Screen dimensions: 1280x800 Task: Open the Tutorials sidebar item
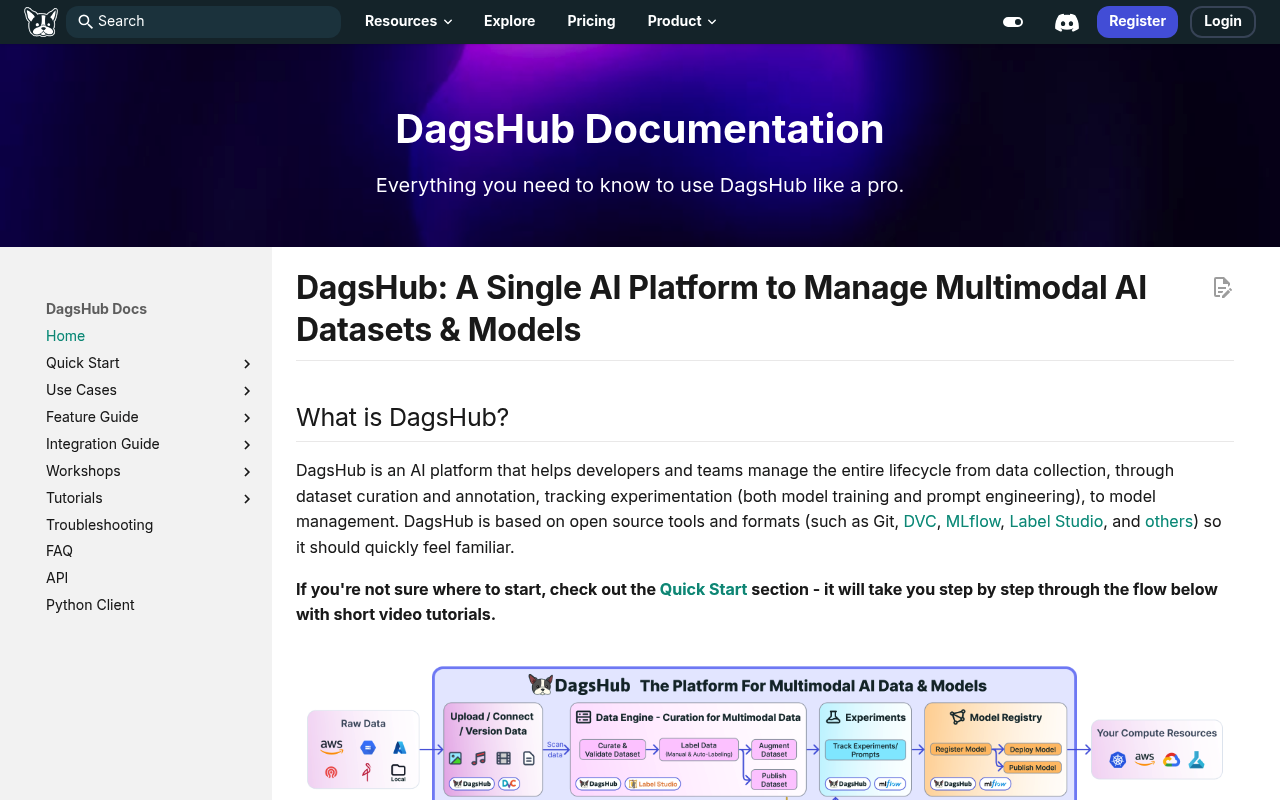74,498
